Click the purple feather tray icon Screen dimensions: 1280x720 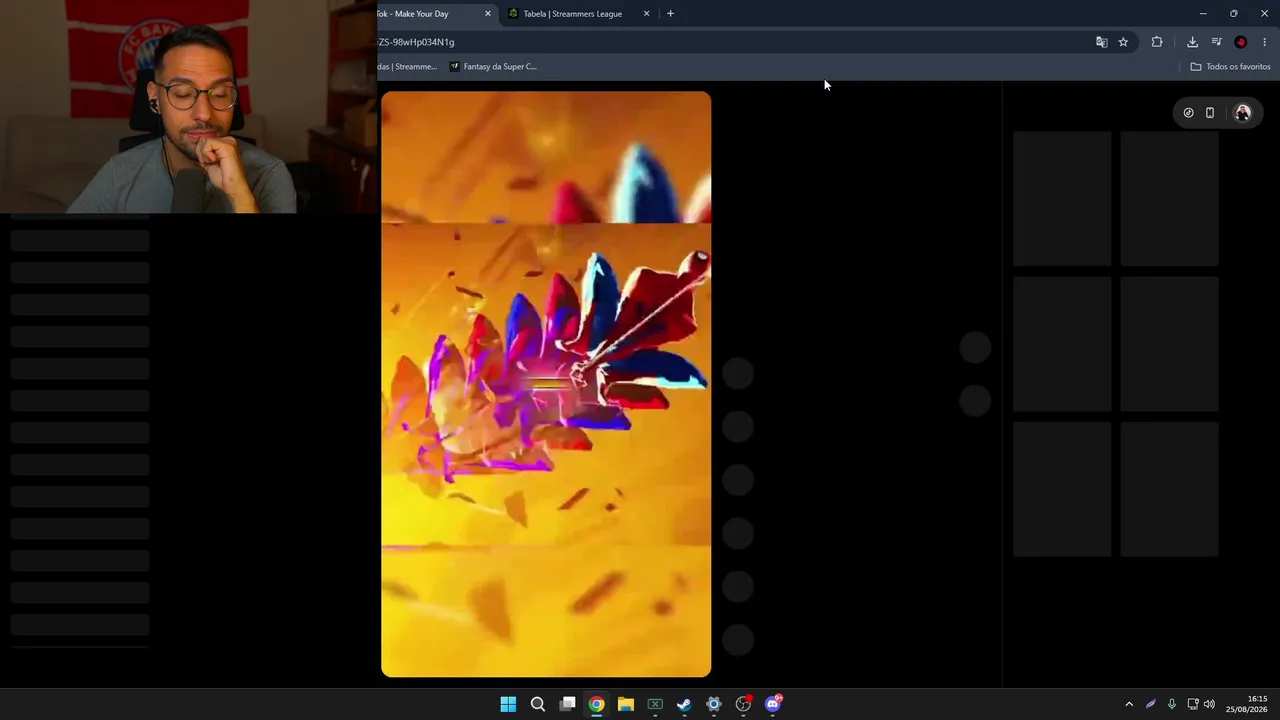(x=1151, y=704)
